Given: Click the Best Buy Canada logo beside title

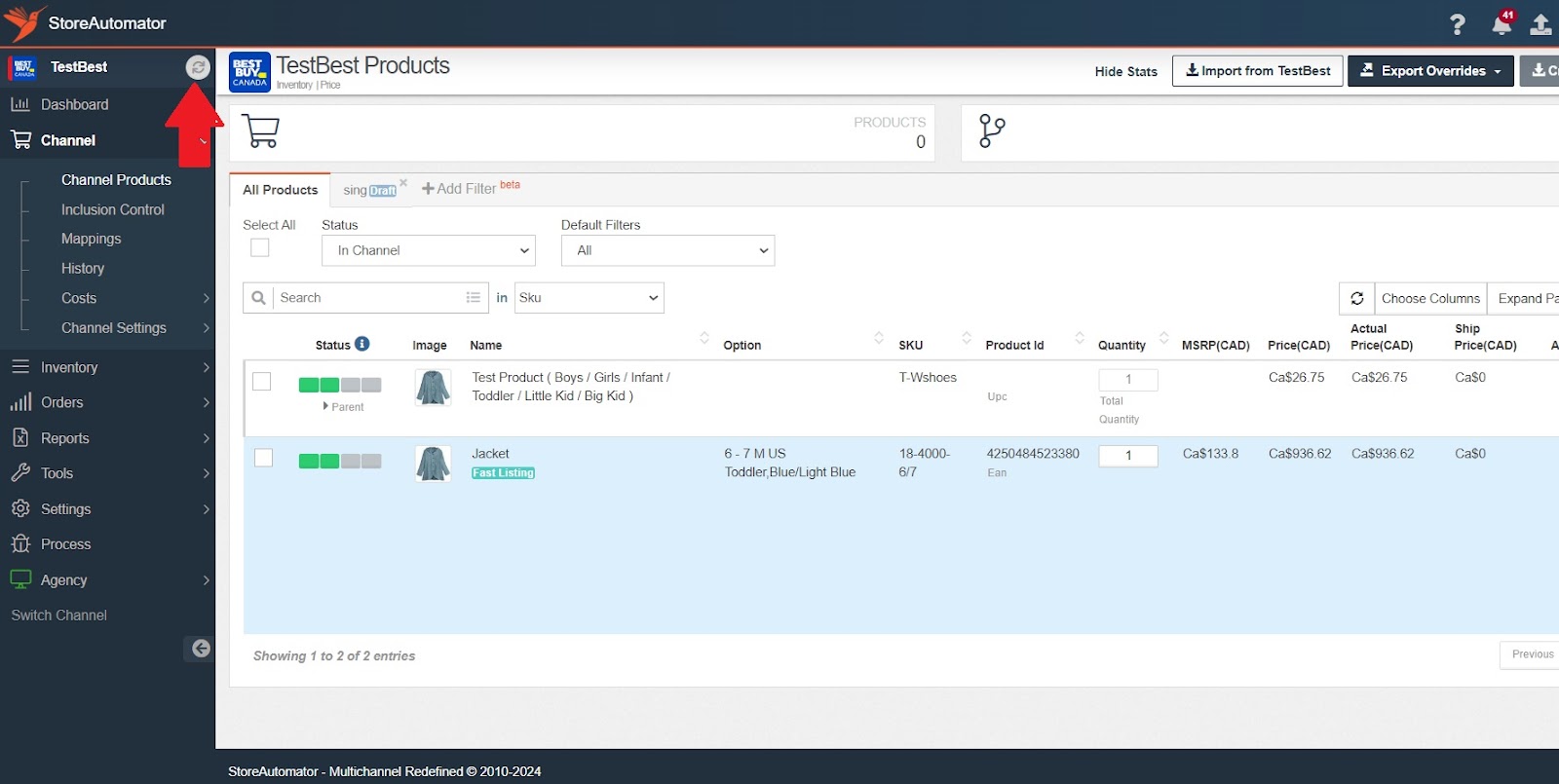Looking at the screenshot, I should pos(249,72).
